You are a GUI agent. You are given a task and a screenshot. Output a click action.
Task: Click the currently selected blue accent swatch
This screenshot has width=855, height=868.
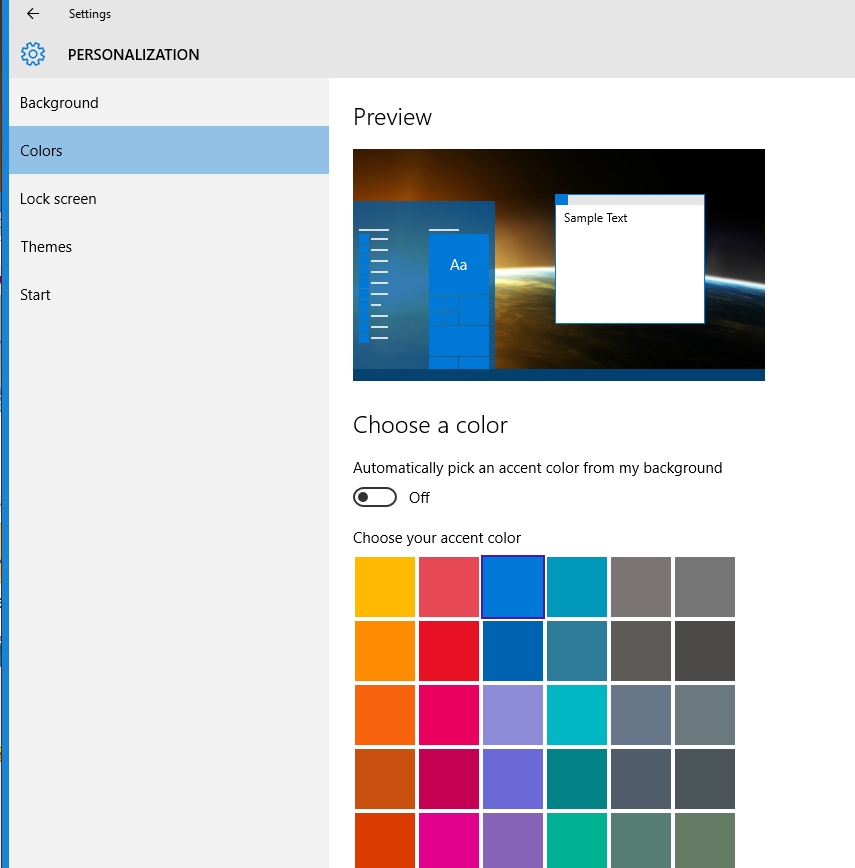click(x=513, y=587)
